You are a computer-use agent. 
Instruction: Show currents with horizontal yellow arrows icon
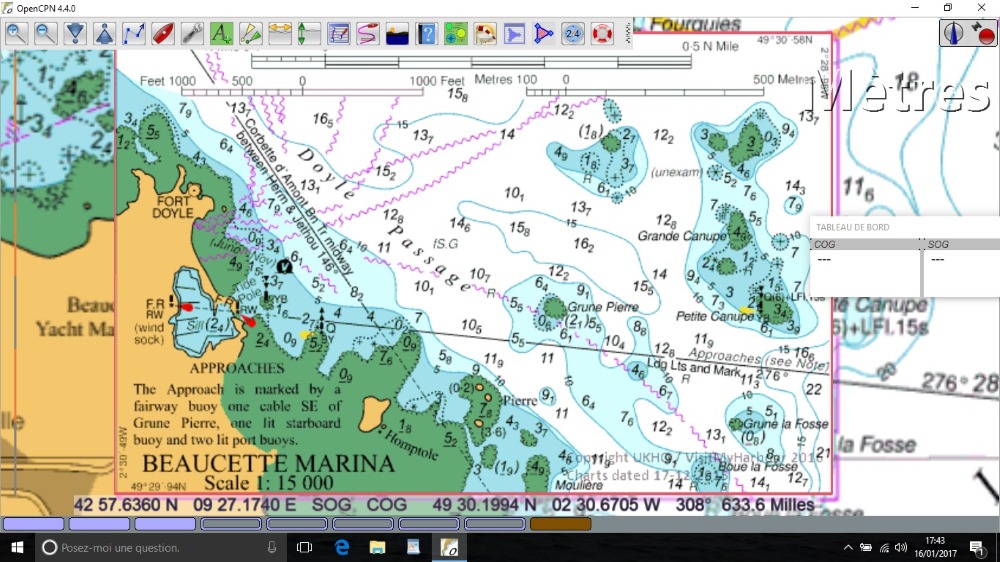(x=280, y=33)
